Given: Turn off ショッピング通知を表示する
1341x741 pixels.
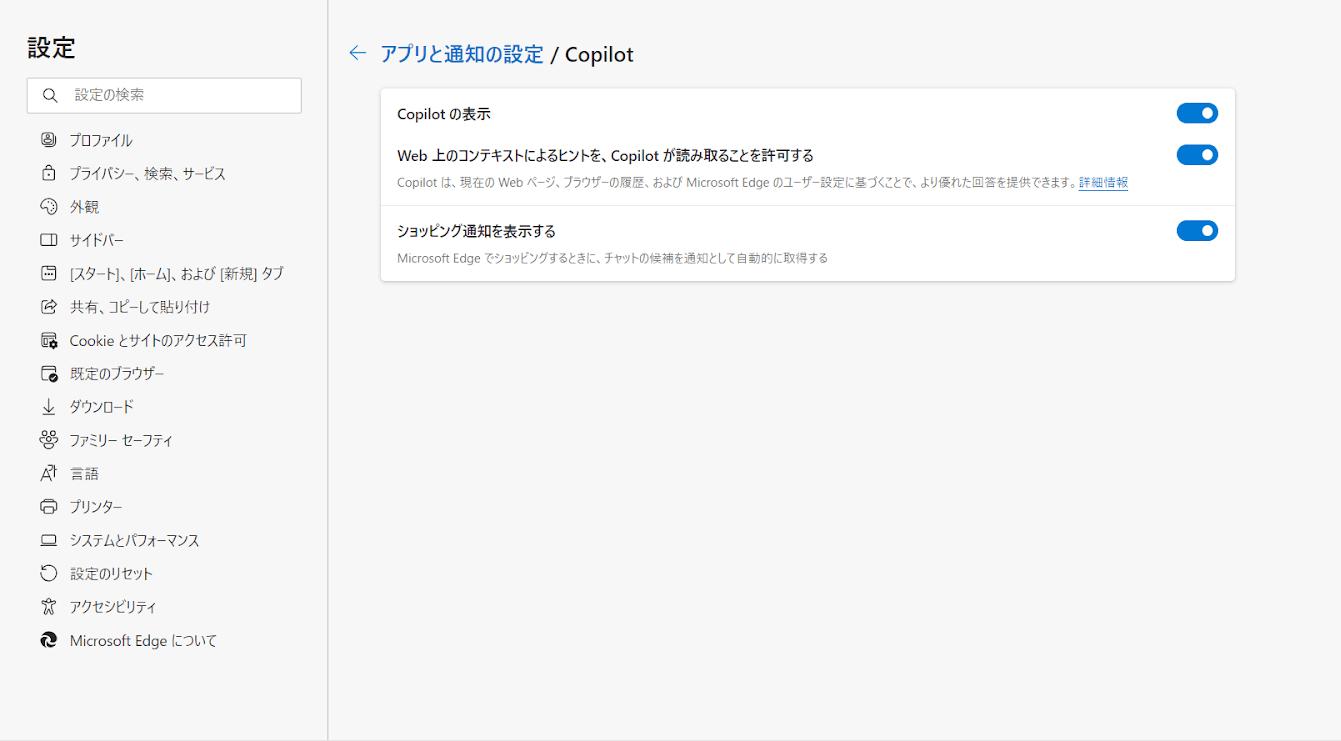Looking at the screenshot, I should [1197, 230].
